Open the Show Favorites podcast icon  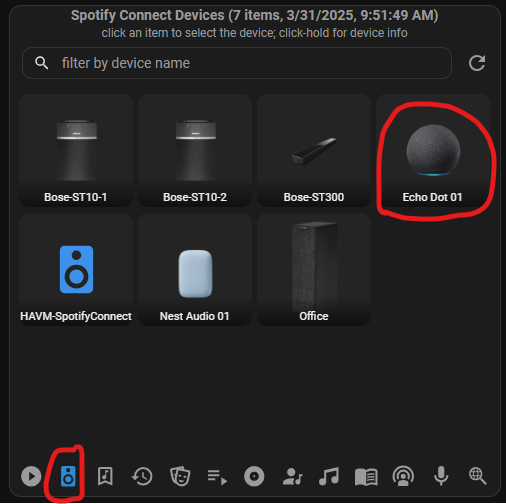[x=403, y=476]
